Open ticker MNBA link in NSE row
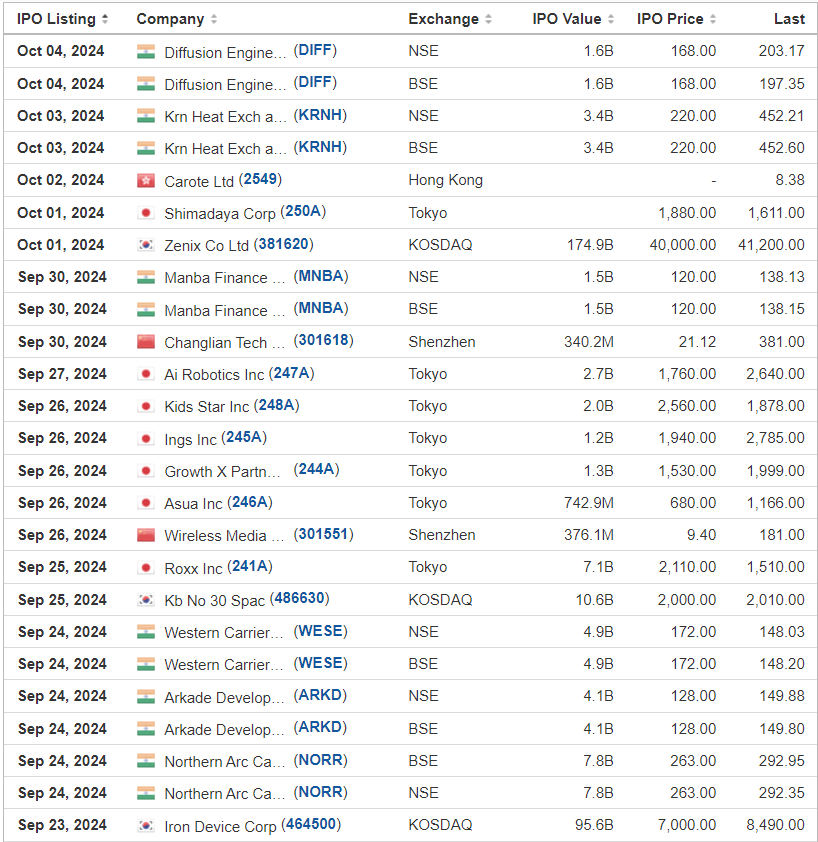818x842 pixels. pos(321,277)
